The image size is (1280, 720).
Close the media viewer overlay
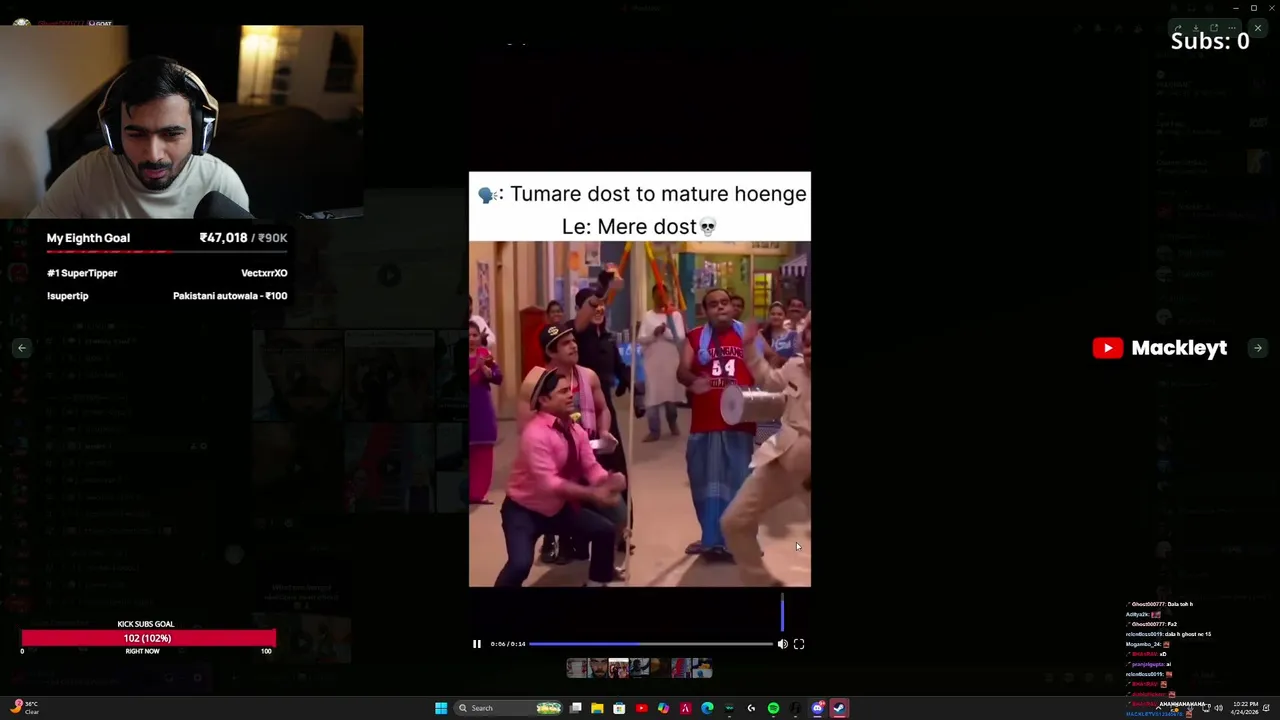[1258, 28]
